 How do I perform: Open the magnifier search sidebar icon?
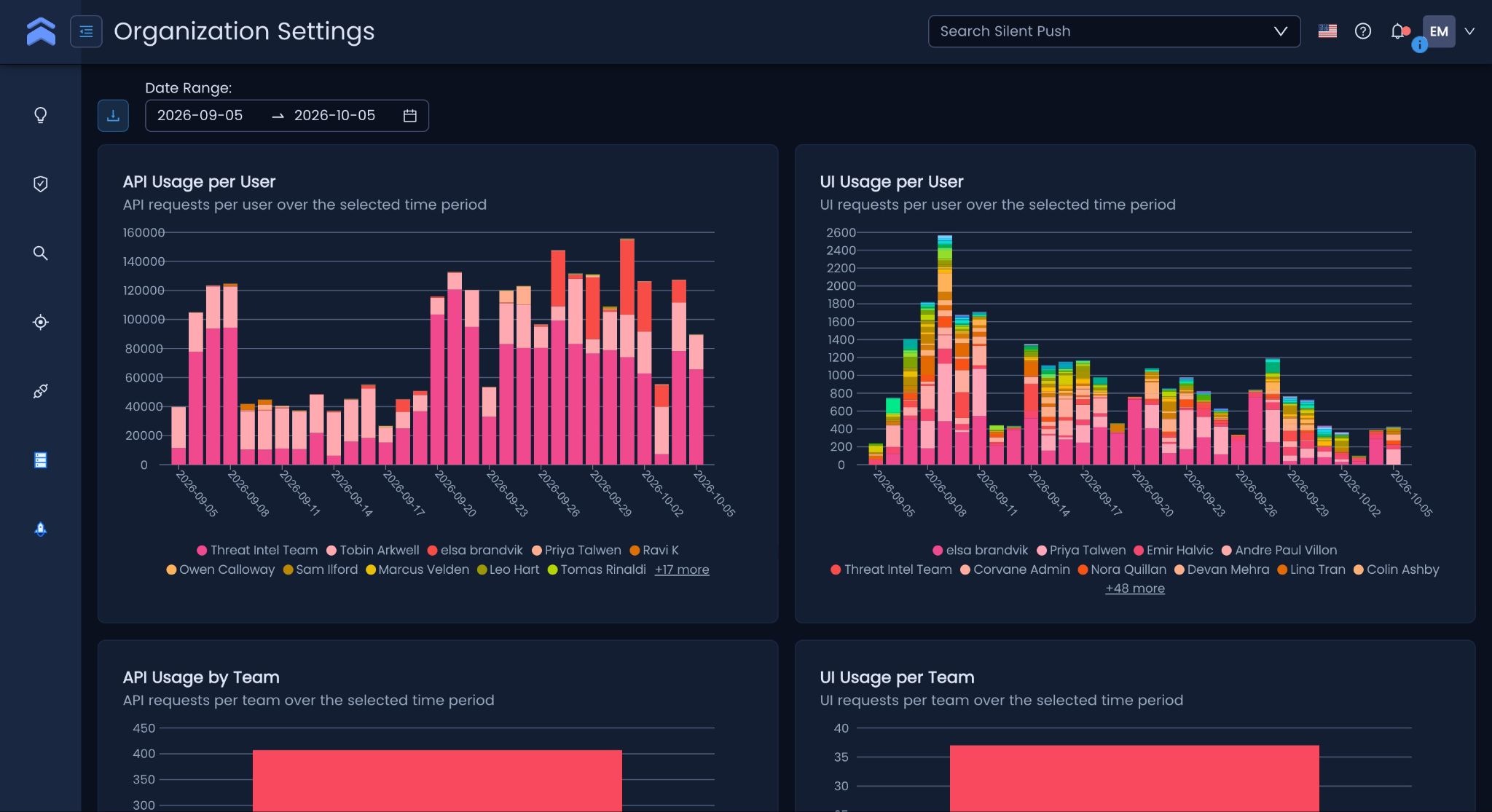(41, 253)
